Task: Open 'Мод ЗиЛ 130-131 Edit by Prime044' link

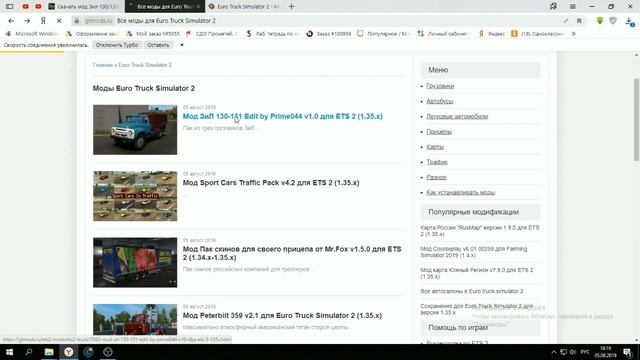Action: point(282,116)
